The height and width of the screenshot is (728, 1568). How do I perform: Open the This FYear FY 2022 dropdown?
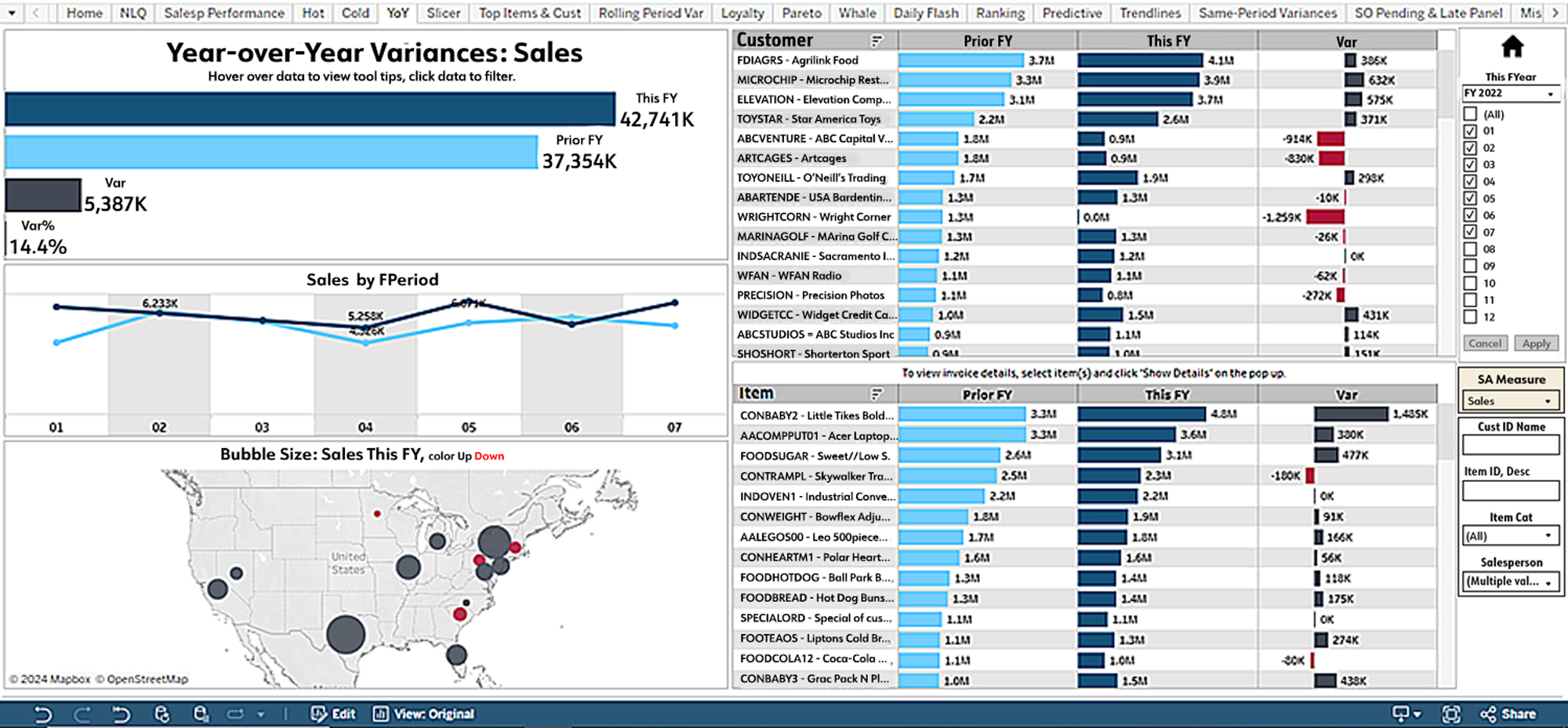coord(1510,93)
